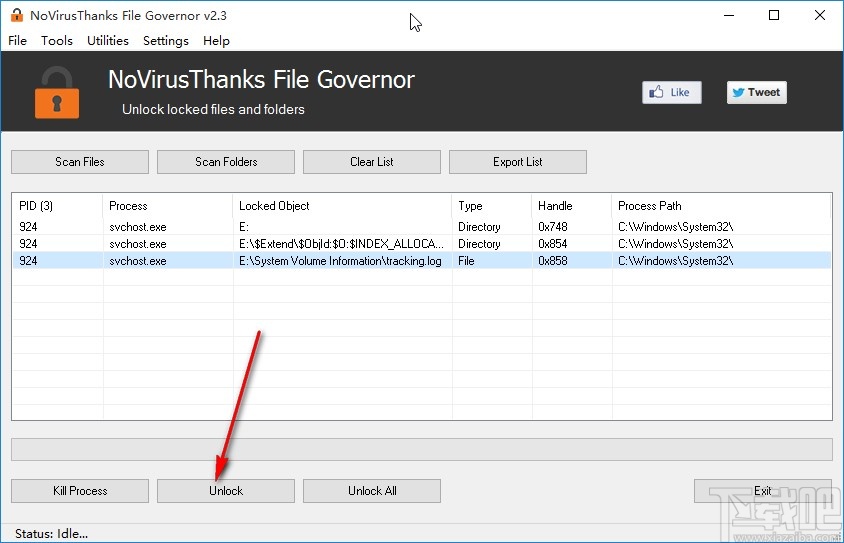Open the Settings menu

(x=166, y=41)
